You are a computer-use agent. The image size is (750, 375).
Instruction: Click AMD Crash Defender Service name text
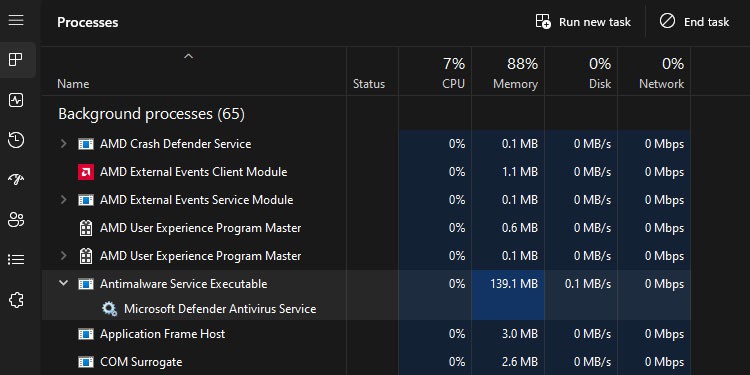176,144
